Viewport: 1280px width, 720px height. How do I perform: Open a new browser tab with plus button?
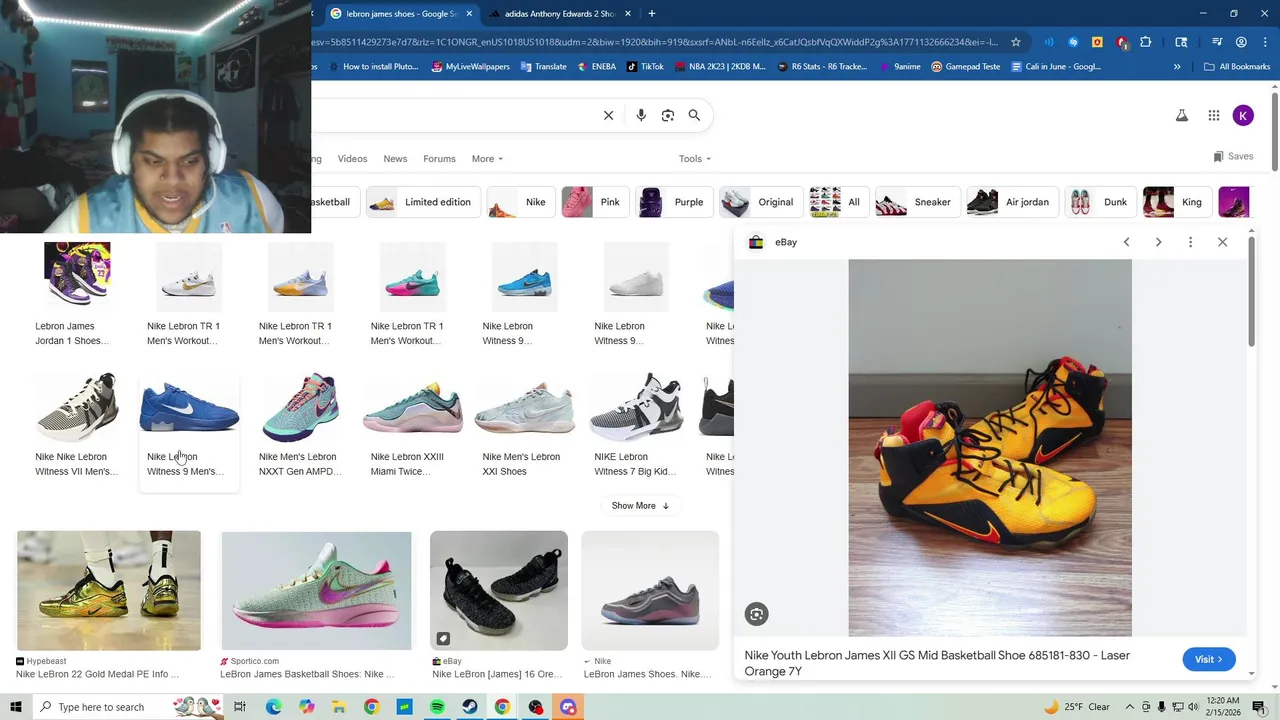pyautogui.click(x=651, y=14)
